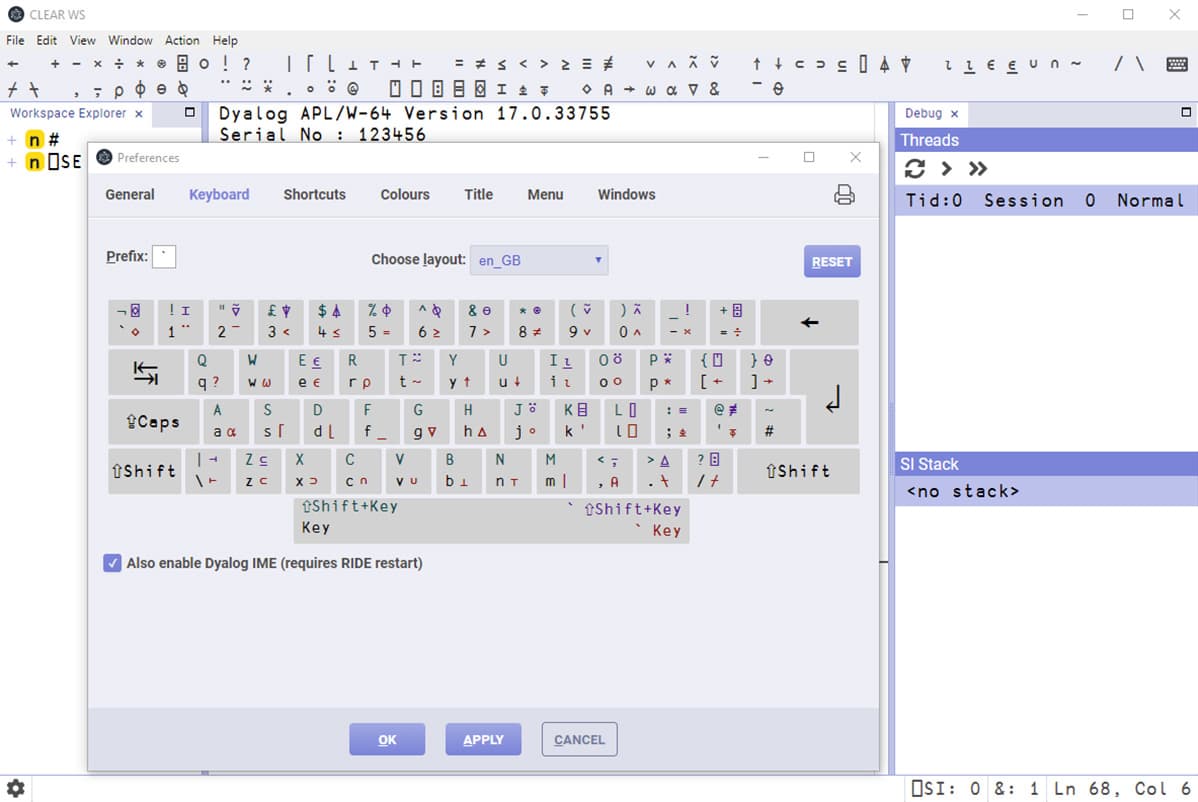Click the double chevron icon in Threads
Viewport: 1198px width, 802px height.
click(977, 169)
